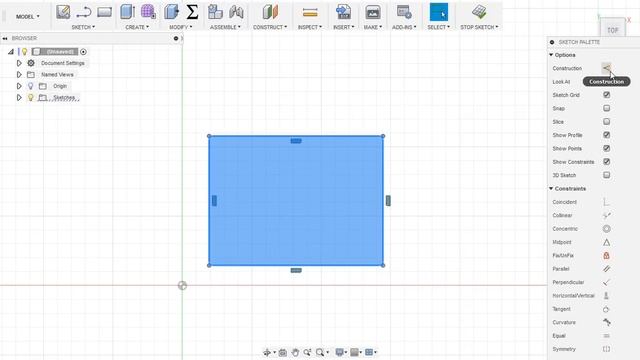Collapse the Constraints section in Sketch Palette

[551, 189]
